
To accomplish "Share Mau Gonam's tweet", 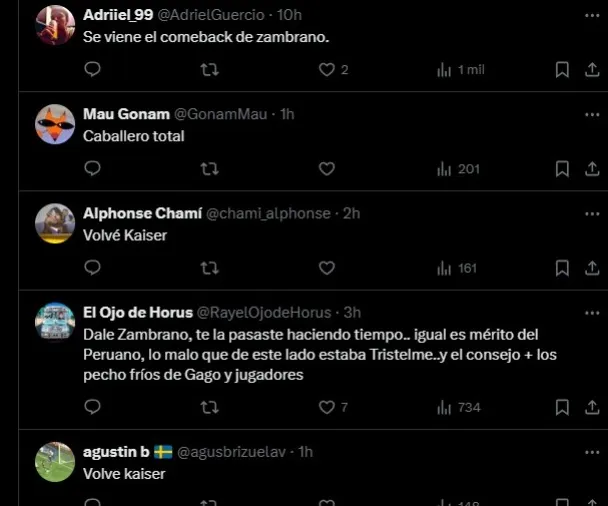I will click(x=591, y=169).
